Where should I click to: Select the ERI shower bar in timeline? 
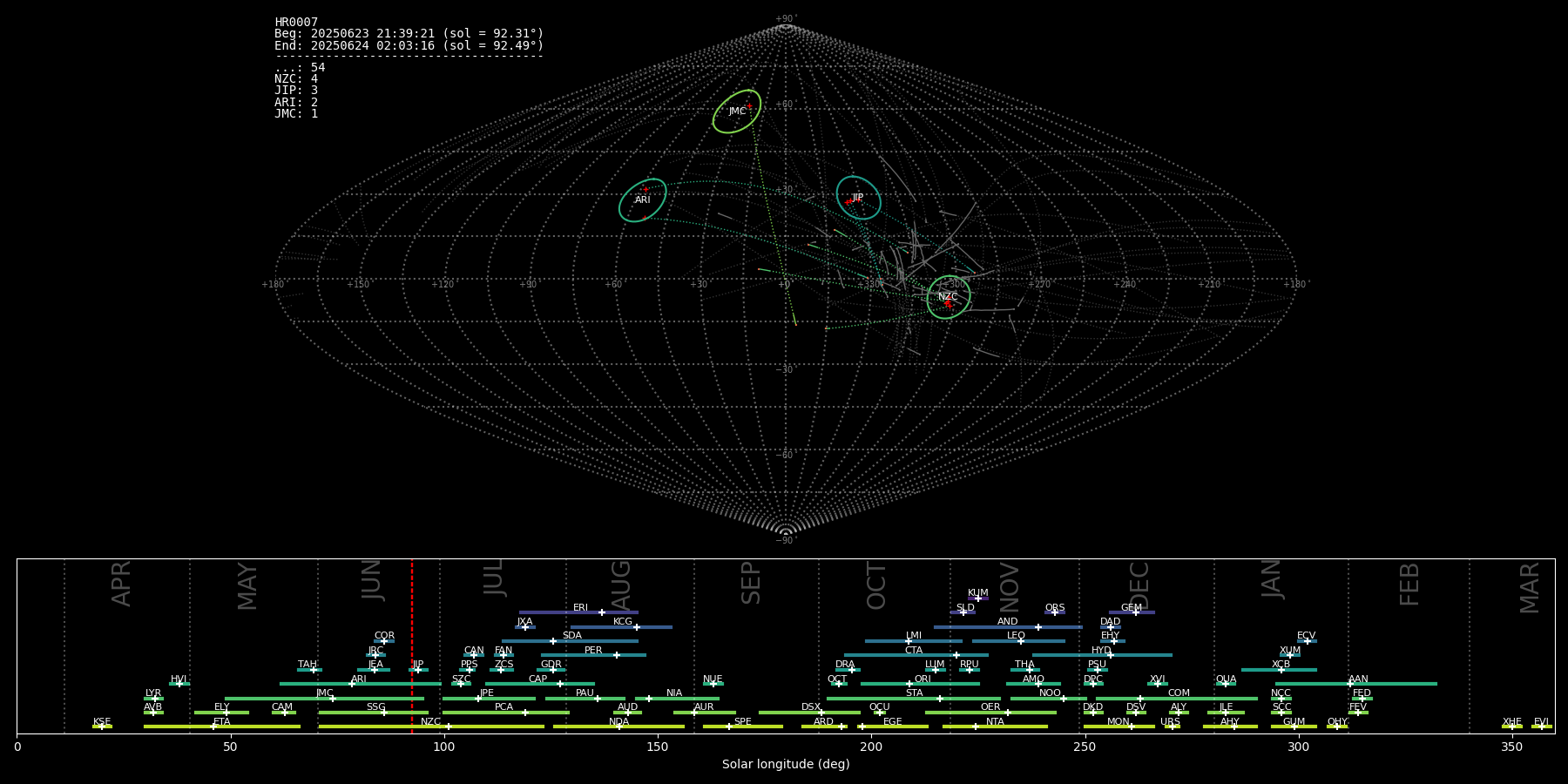tap(578, 612)
